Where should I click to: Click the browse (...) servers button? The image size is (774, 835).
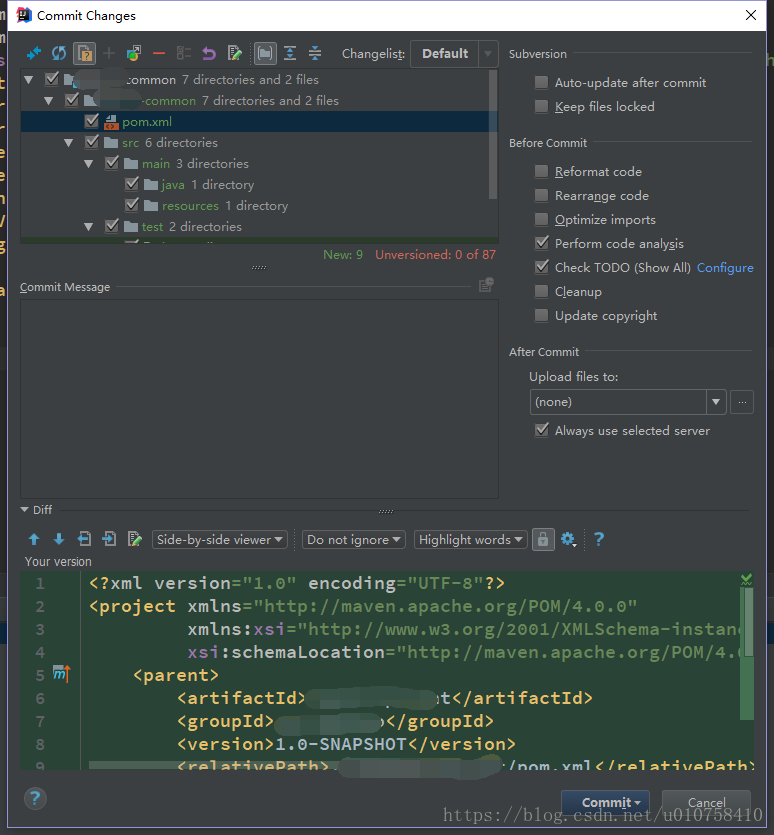[x=742, y=402]
